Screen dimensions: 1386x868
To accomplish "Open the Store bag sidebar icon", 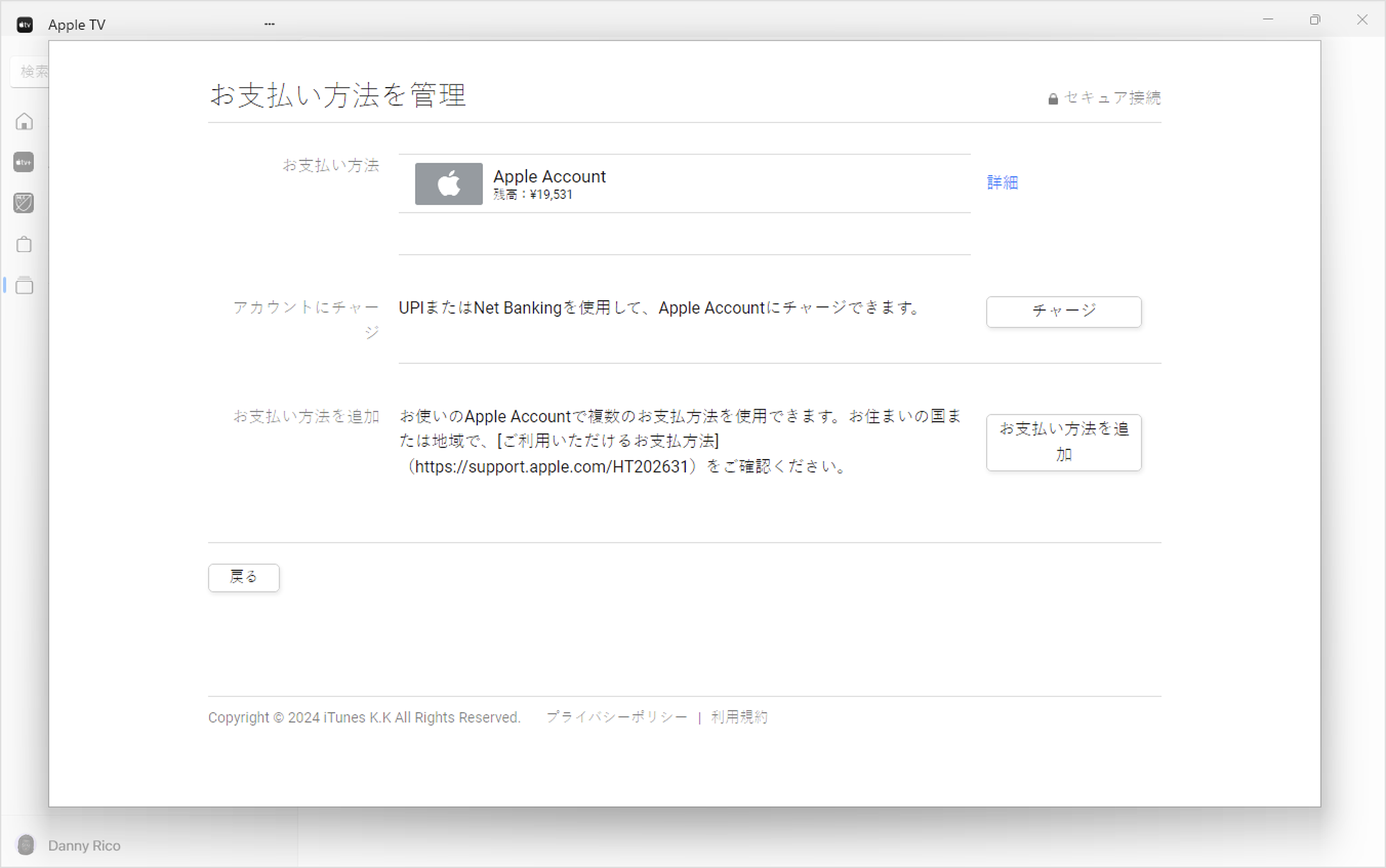I will 24,244.
